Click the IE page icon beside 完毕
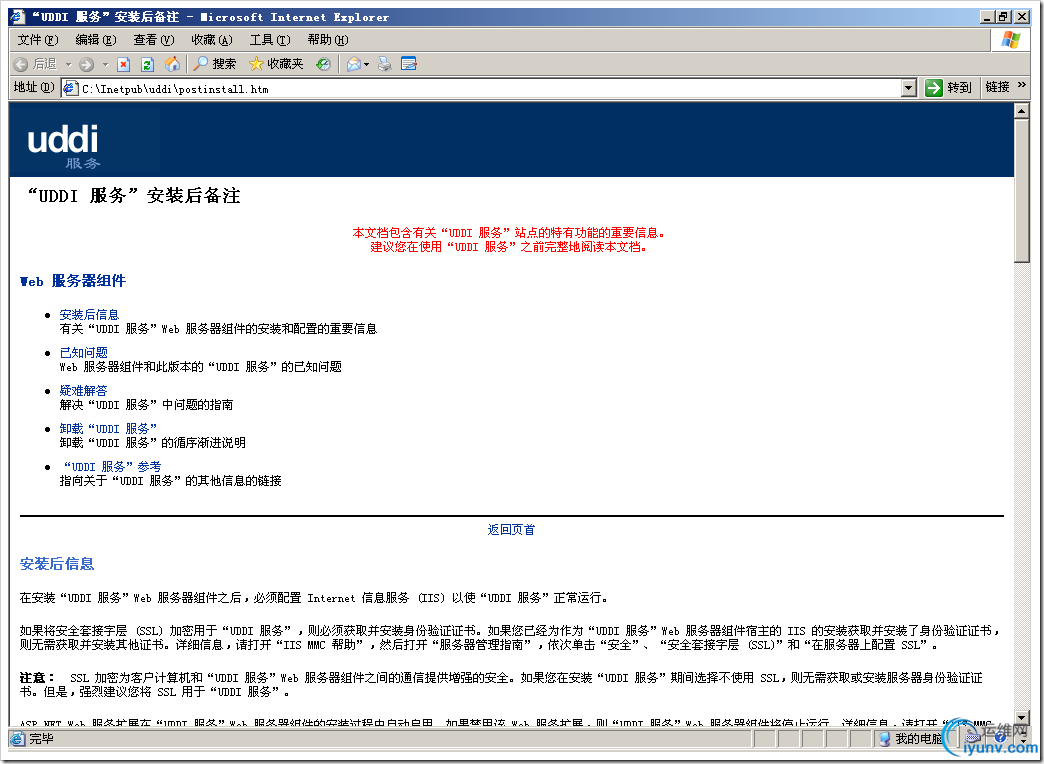This screenshot has height=764, width=1044. 18,739
